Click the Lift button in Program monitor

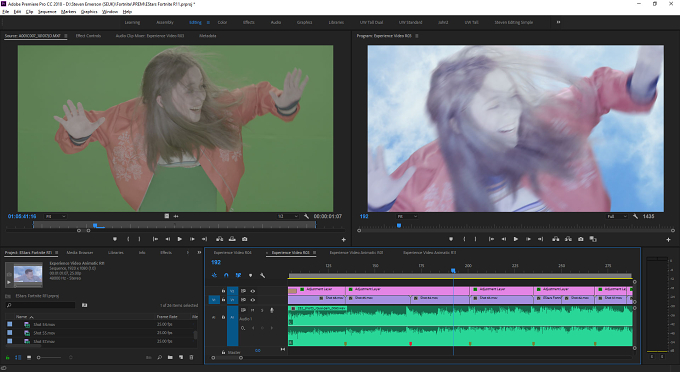coord(556,239)
